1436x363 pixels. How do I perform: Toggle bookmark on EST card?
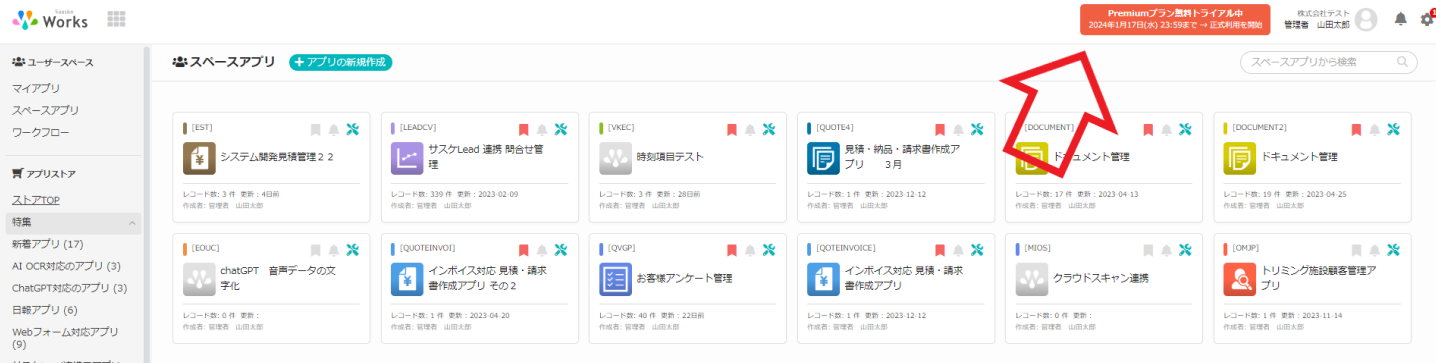316,129
